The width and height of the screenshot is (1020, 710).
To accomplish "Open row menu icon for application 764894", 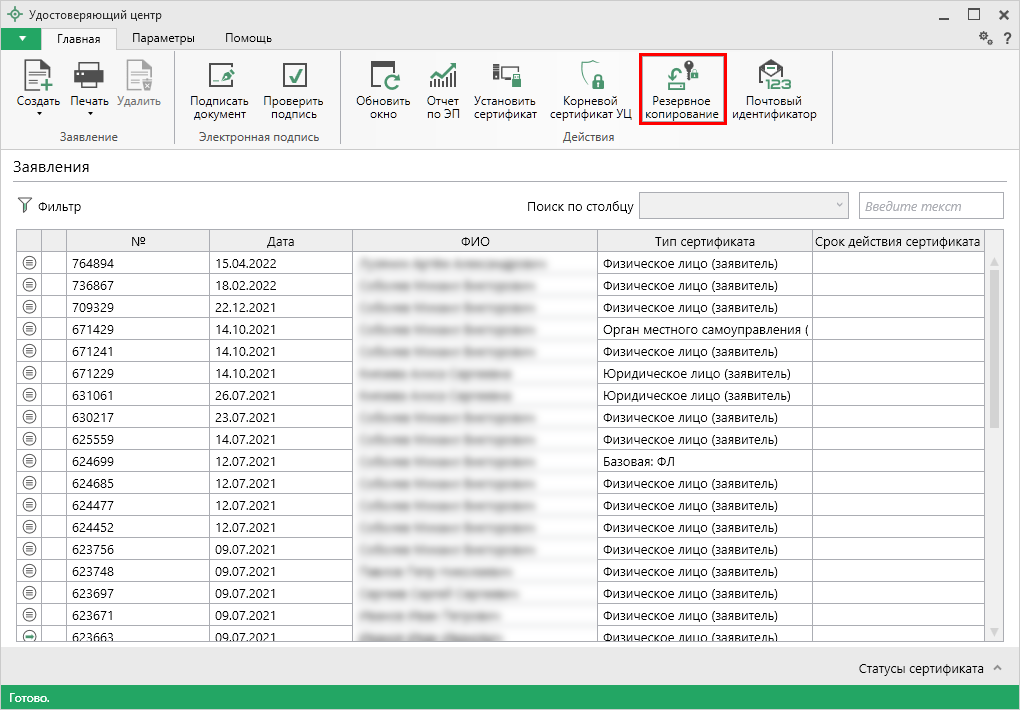I will 29,263.
